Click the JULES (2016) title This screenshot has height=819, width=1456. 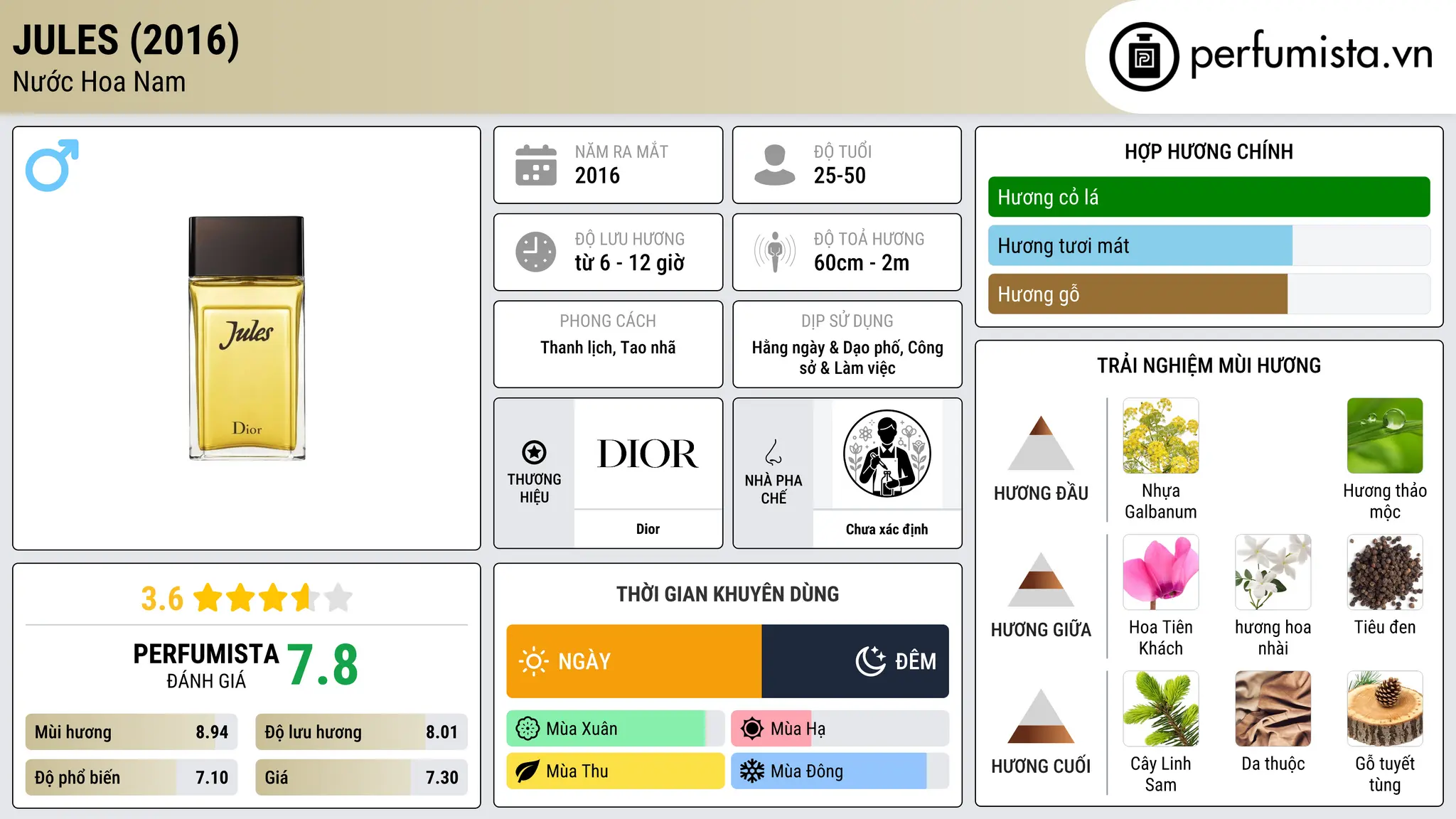(126, 40)
